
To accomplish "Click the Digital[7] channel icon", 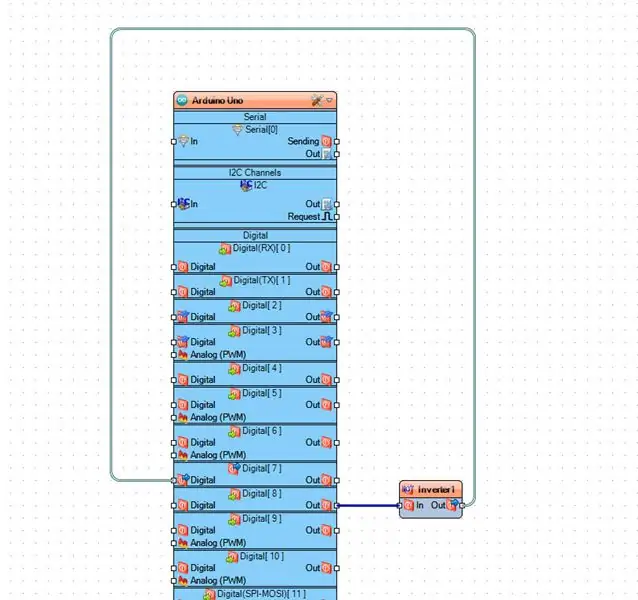I will [234, 469].
